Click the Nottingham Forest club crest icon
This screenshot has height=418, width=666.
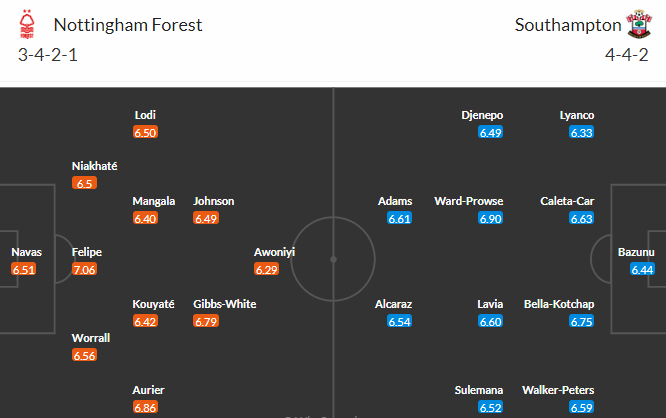coord(27,24)
